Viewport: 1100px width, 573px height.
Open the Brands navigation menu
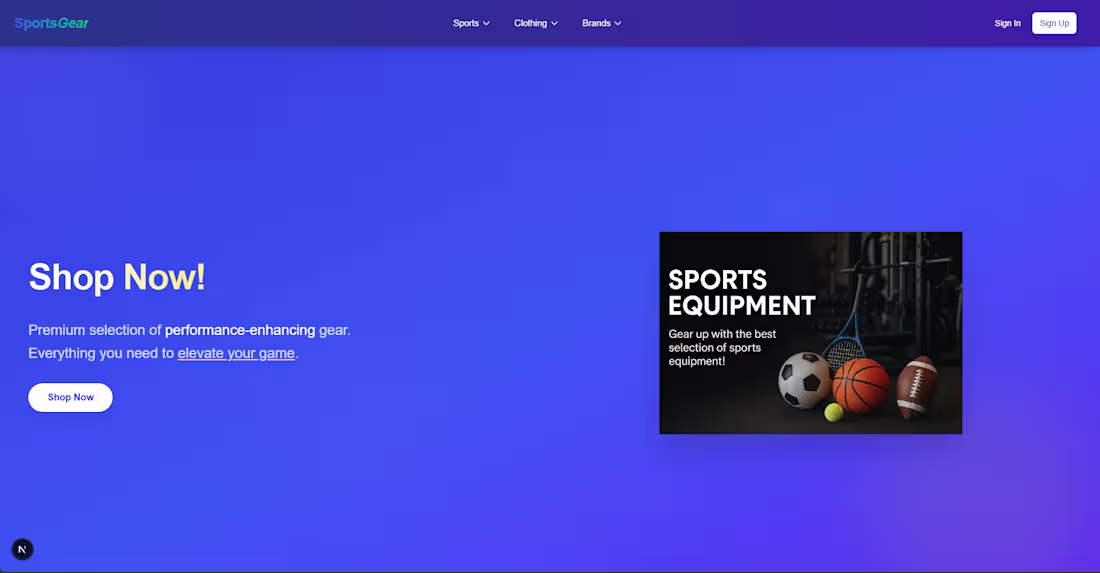click(601, 23)
